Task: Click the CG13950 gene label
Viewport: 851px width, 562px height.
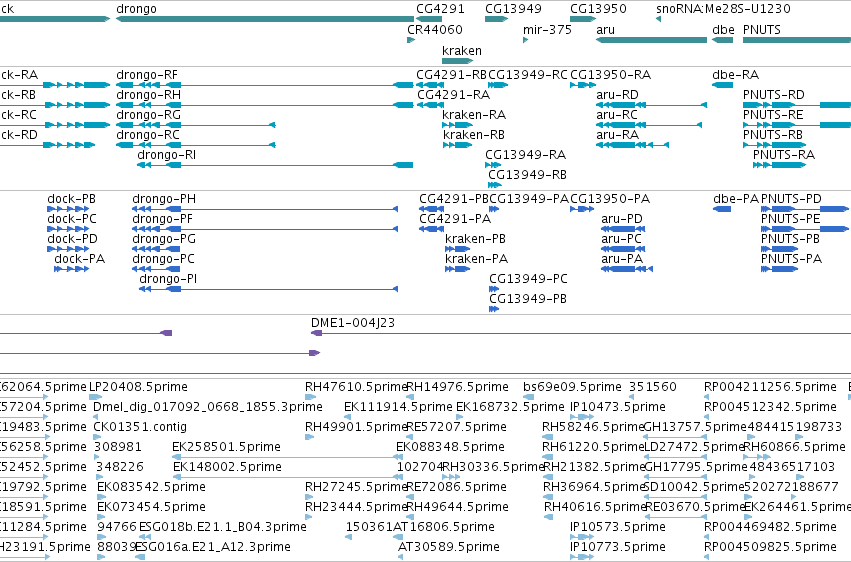Action: tap(598, 9)
